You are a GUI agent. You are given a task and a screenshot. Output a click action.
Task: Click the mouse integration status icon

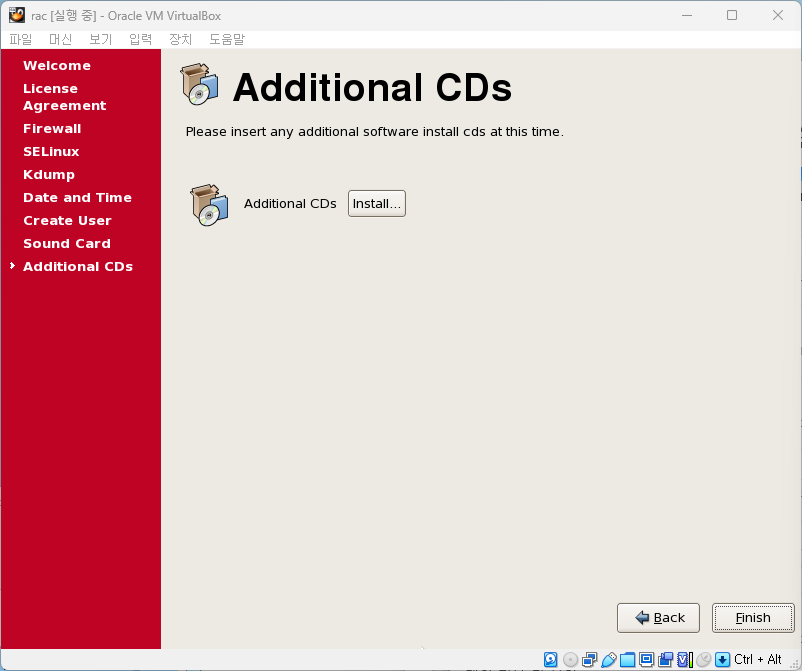tap(704, 660)
